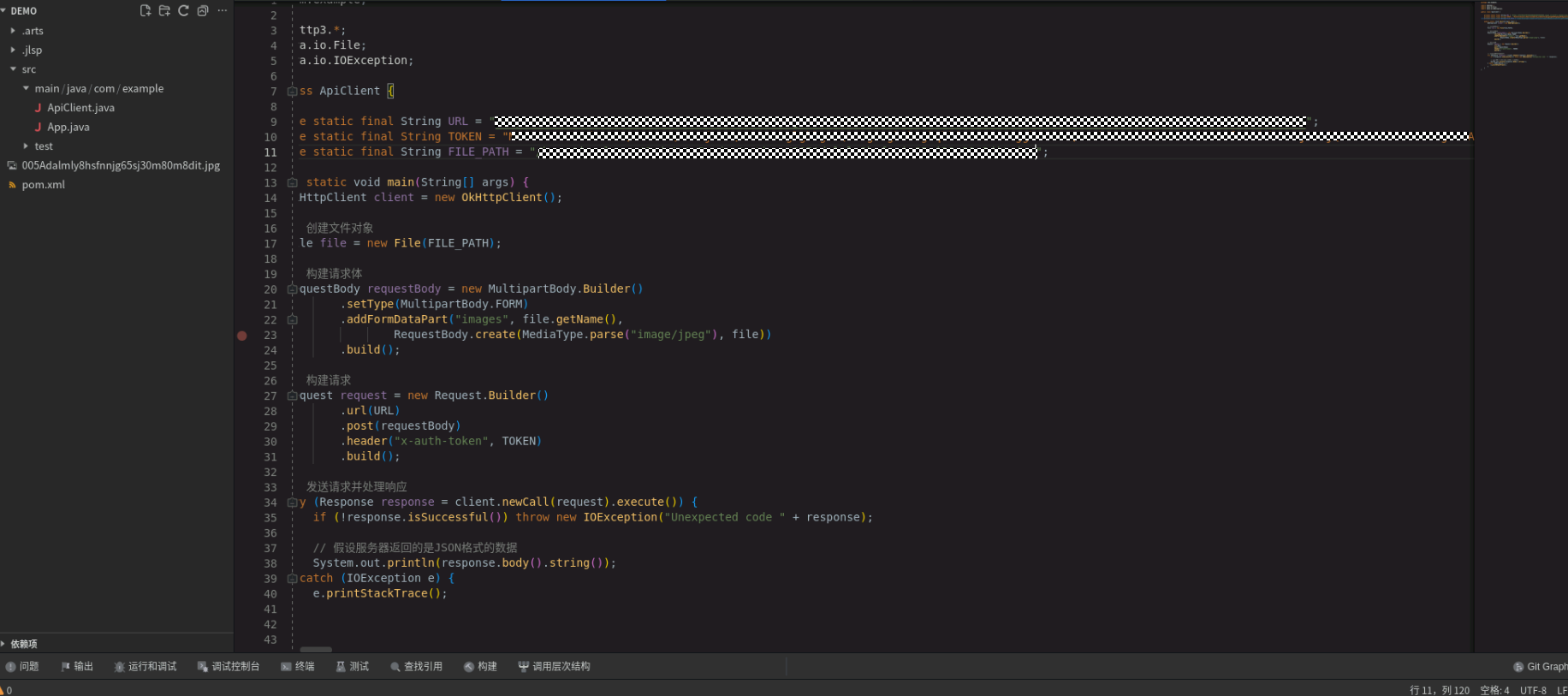The width and height of the screenshot is (1568, 696).
Task: Click the "Unexpected code " string on line 35
Action: tap(725, 518)
